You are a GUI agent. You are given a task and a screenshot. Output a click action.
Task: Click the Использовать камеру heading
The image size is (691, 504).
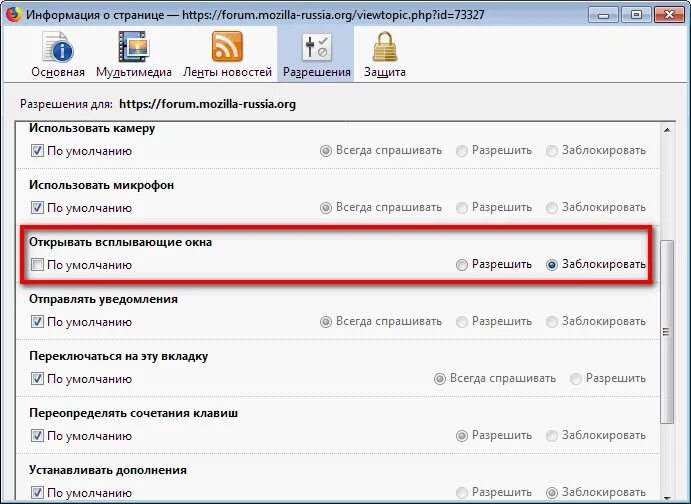[92, 128]
